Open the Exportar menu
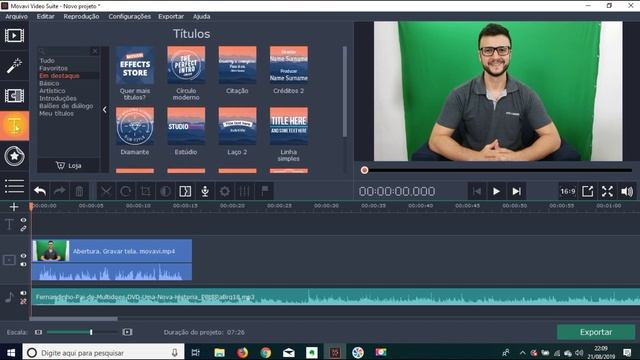640x360 pixels. pyautogui.click(x=171, y=17)
